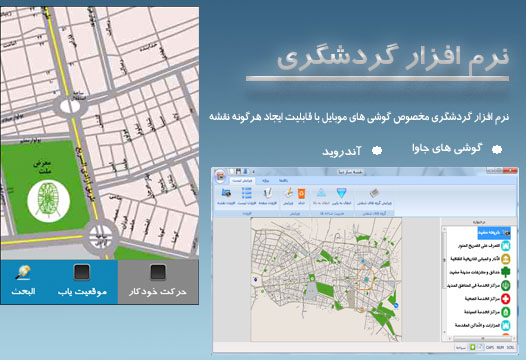The height and width of the screenshot is (360, 526).
Task: Toggle the حرکت خودکار square button
Action: (158, 272)
